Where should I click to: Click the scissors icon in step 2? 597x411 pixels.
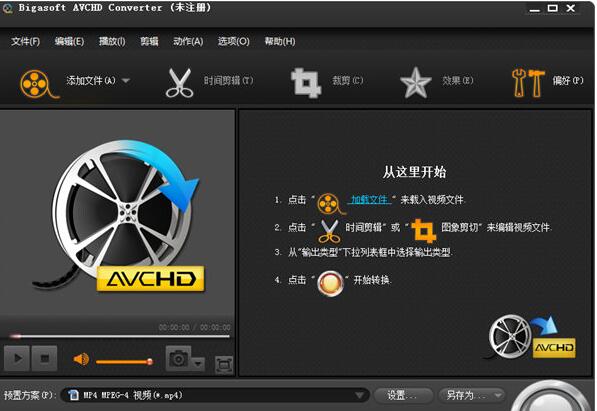[329, 231]
